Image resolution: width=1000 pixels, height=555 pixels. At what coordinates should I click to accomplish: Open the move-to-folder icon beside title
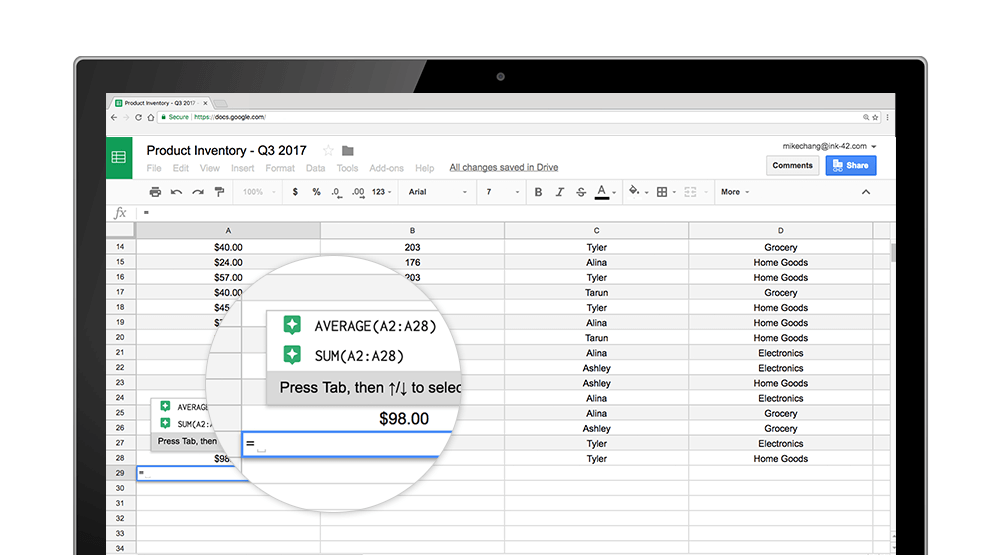pyautogui.click(x=348, y=151)
